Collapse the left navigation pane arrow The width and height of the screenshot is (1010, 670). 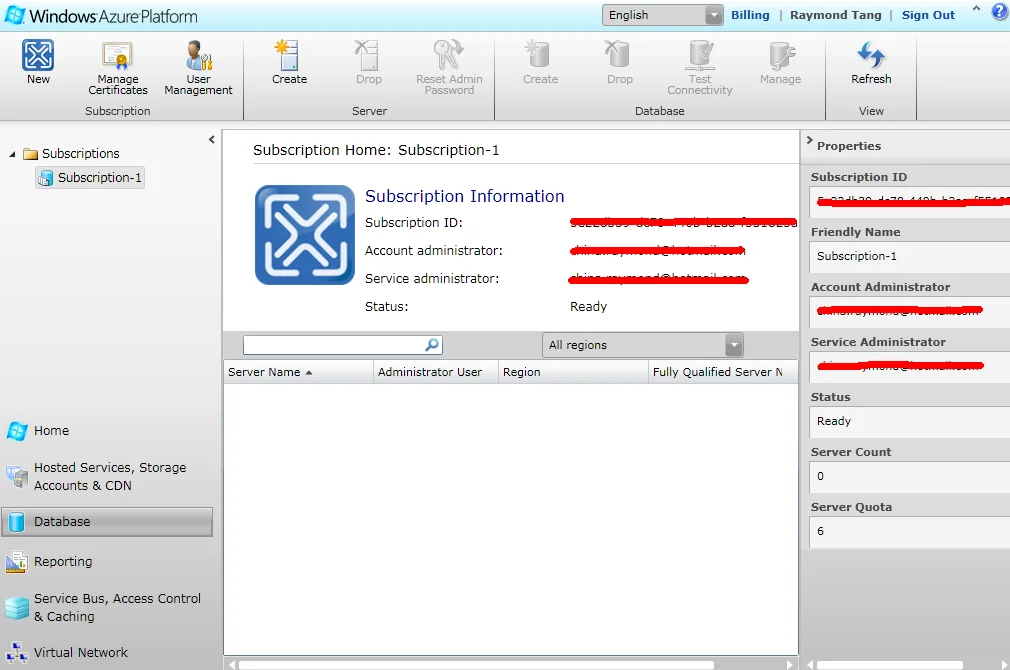[x=211, y=140]
